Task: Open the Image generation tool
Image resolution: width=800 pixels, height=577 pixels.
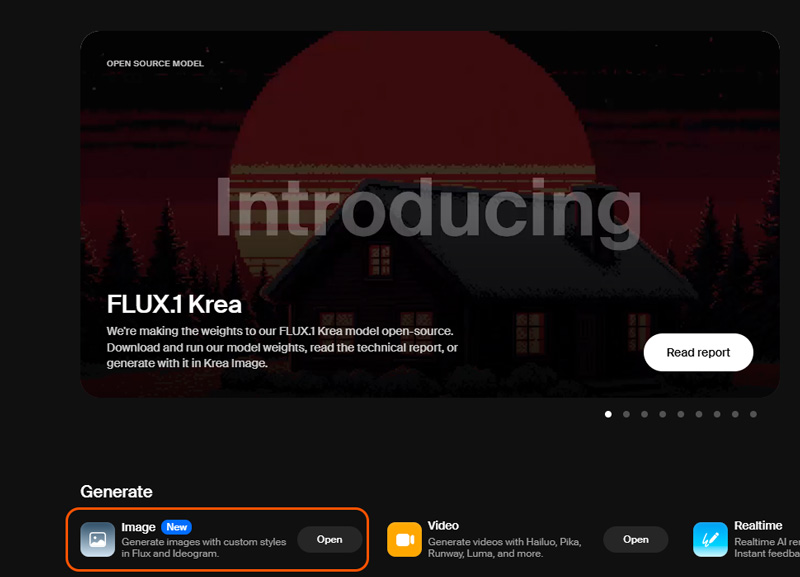Action: (330, 539)
